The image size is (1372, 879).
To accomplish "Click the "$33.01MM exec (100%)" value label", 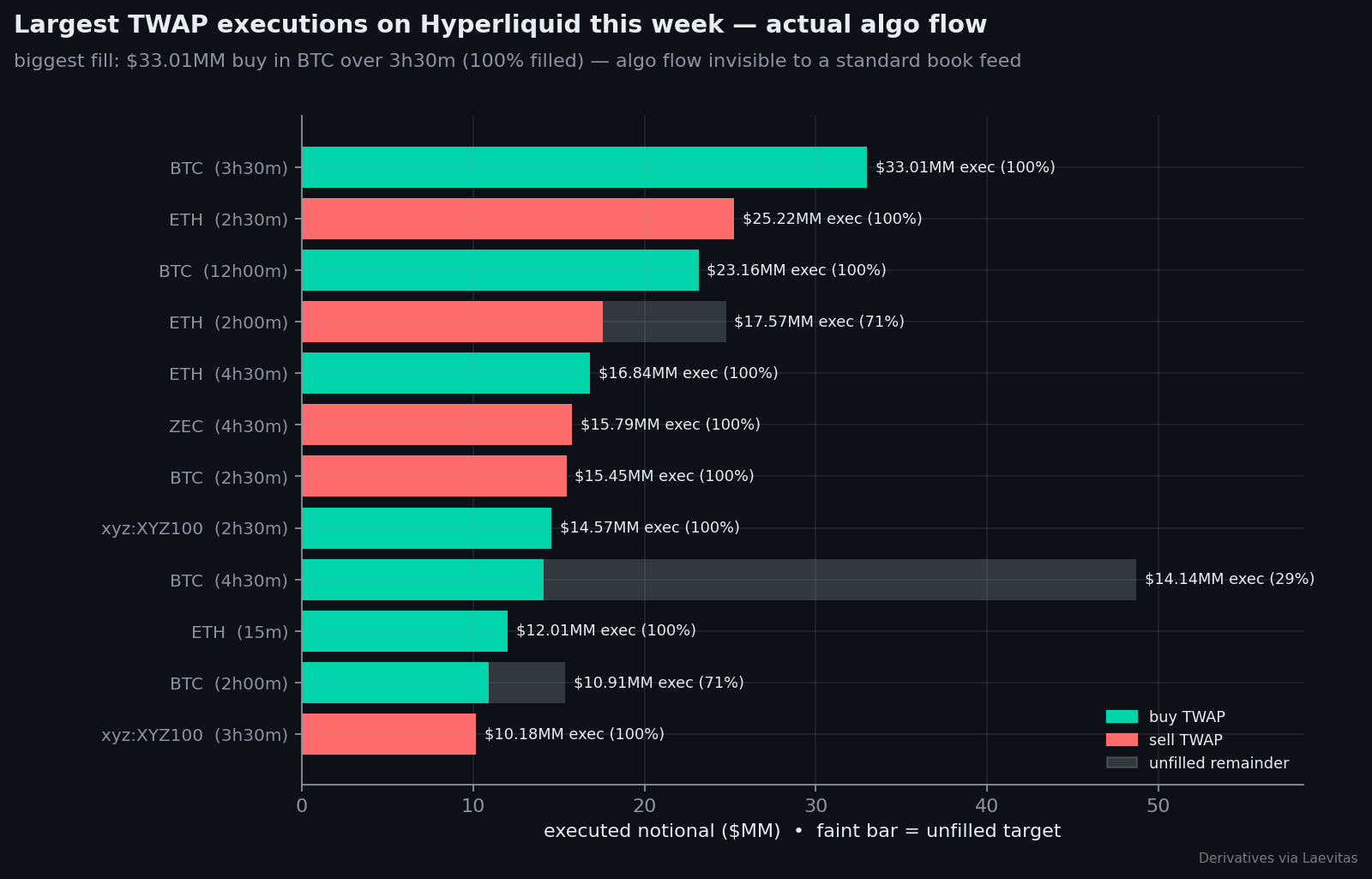I will 966,167.
